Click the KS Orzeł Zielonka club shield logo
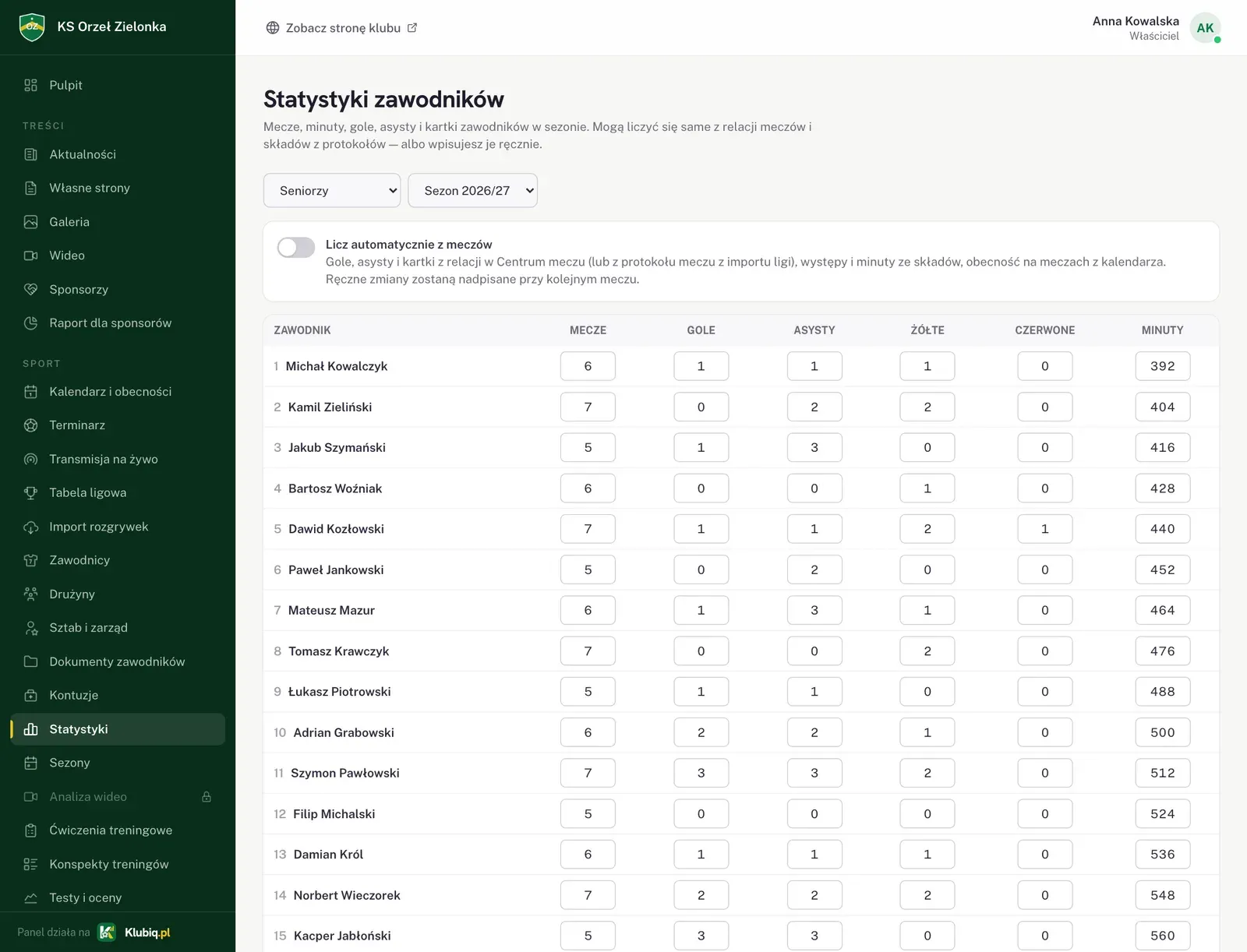Image resolution: width=1247 pixels, height=952 pixels. 32,26
